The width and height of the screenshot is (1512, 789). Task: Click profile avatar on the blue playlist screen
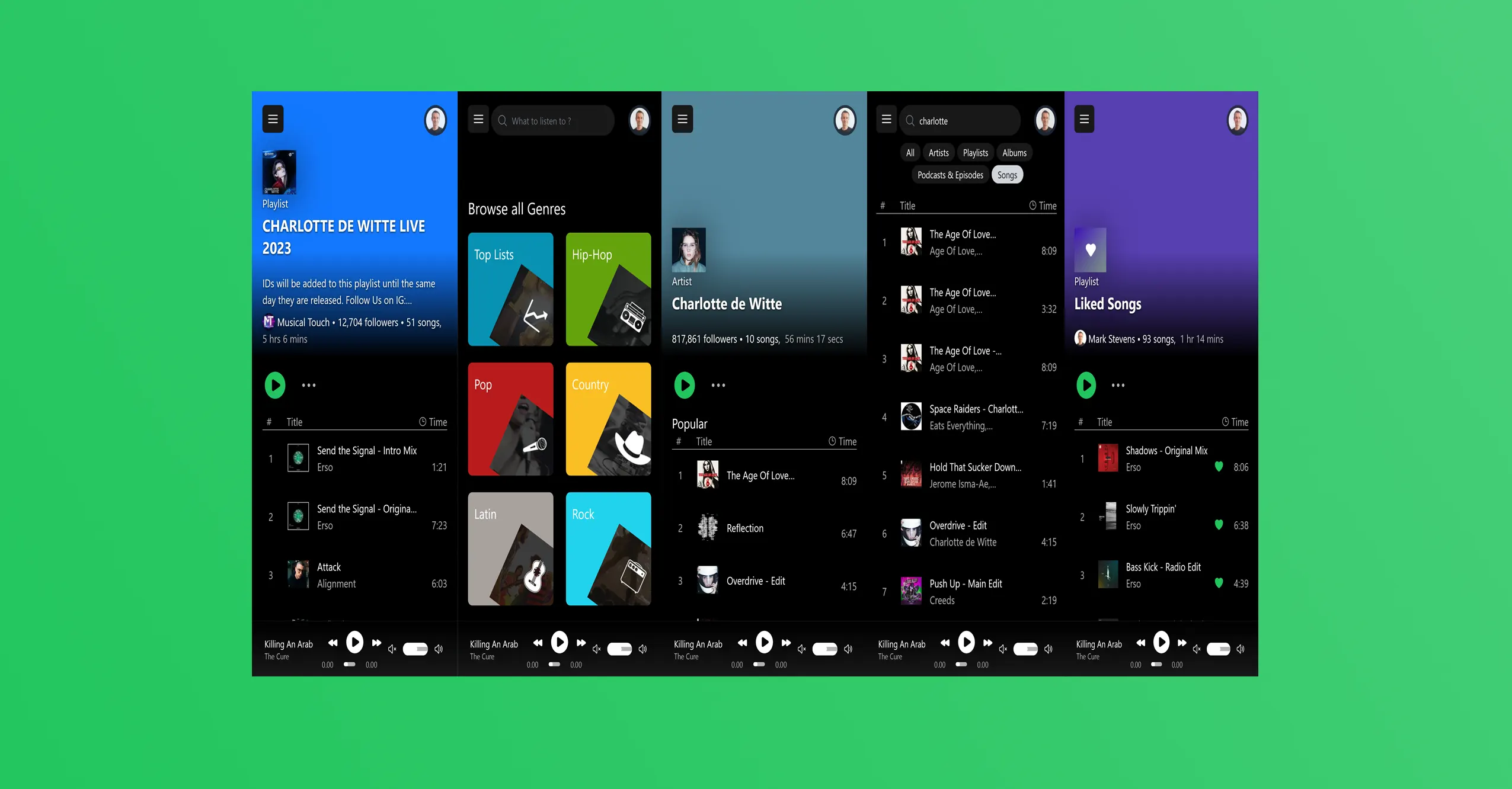pos(436,120)
